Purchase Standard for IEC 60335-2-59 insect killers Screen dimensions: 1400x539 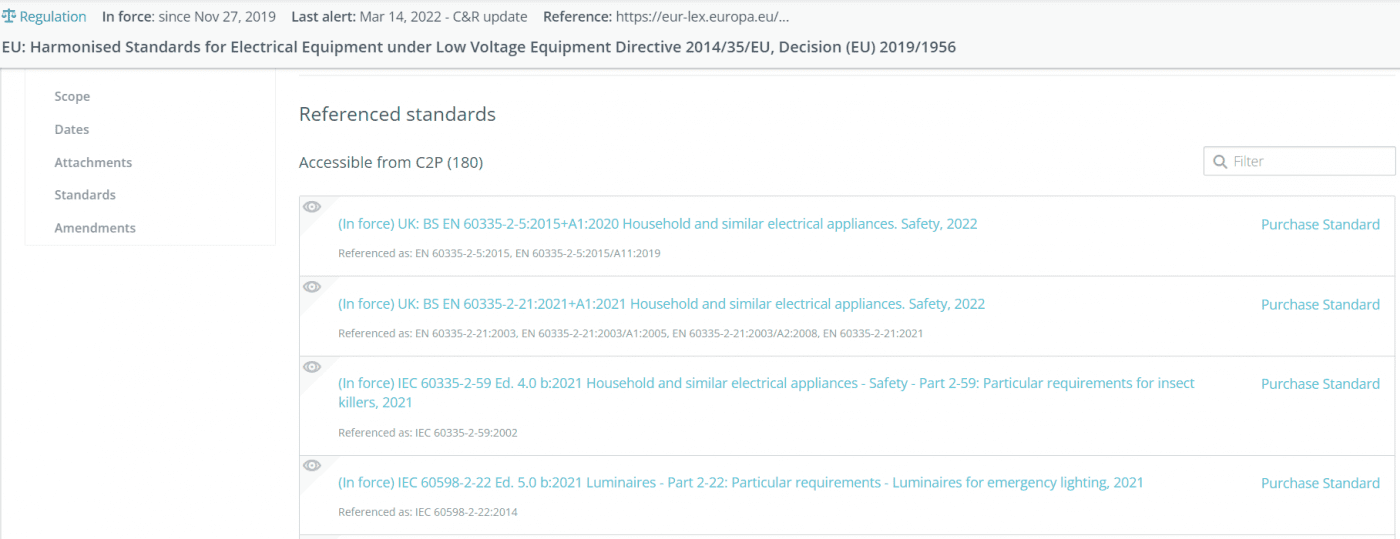(1320, 384)
